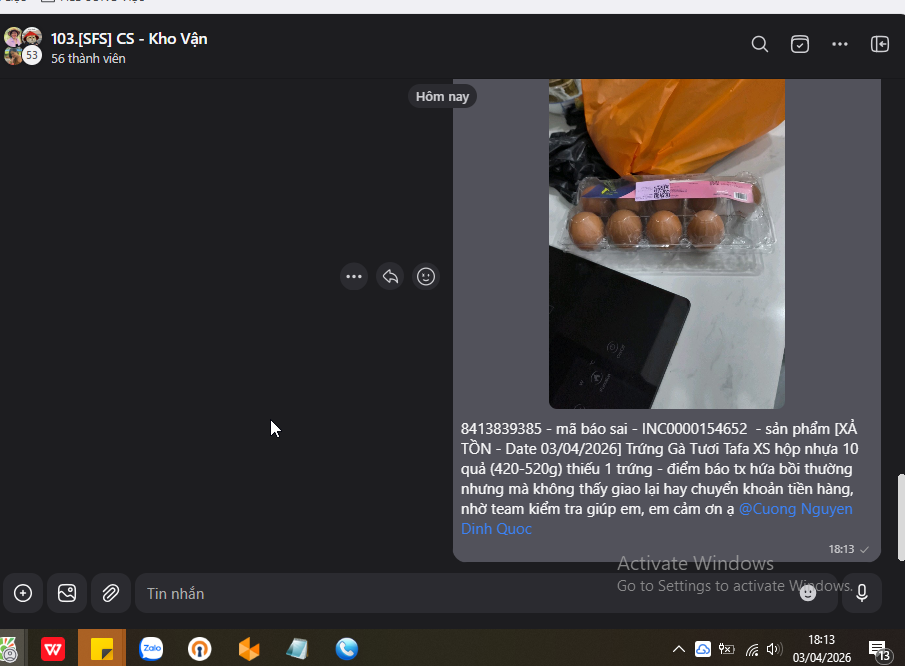905x666 pixels.
Task: Add an emoji reaction to the message
Action: (x=426, y=276)
